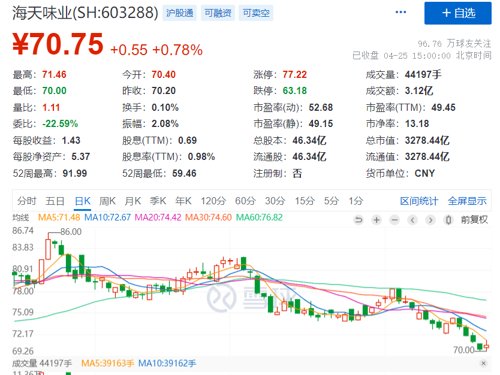Click the 86.00 high marker on chart

click(x=71, y=232)
